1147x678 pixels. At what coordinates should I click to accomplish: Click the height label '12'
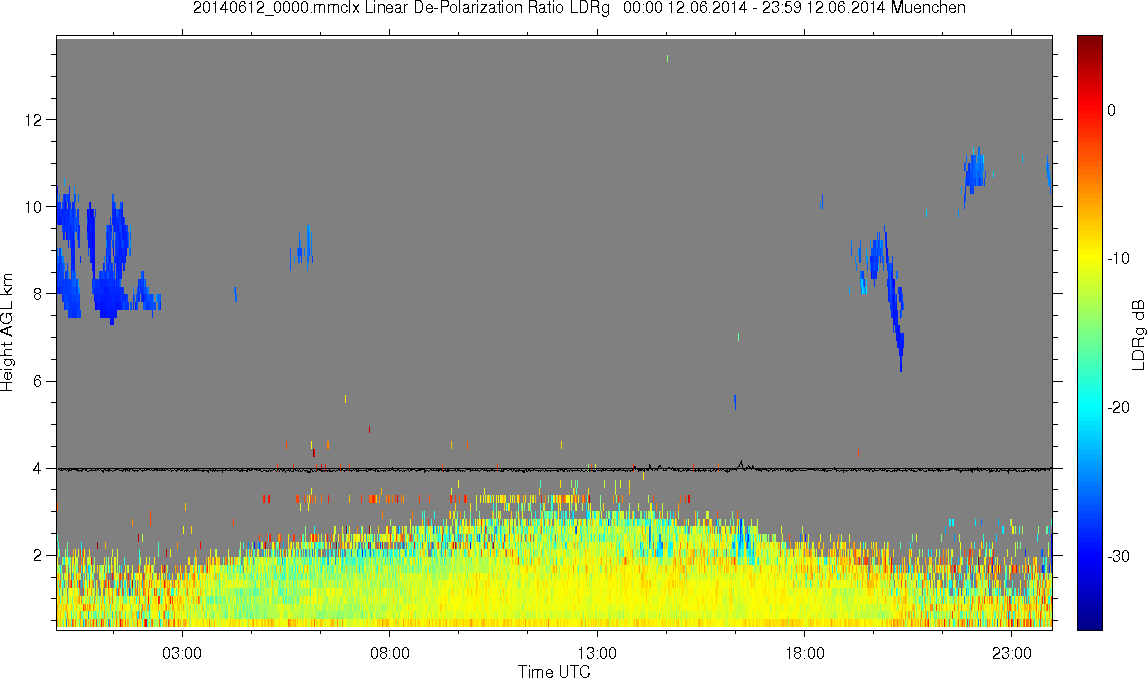(34, 119)
